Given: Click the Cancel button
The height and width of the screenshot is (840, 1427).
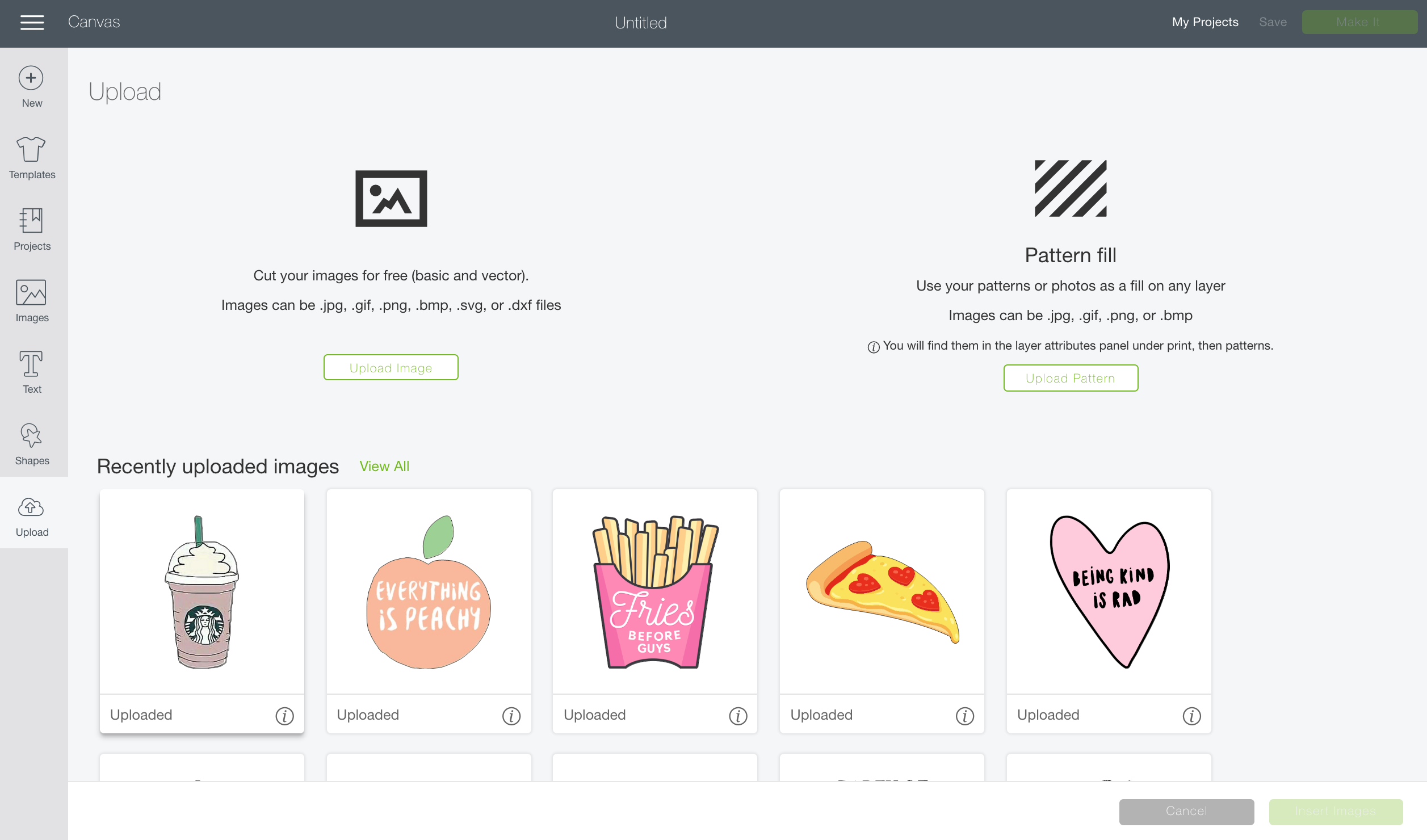Looking at the screenshot, I should click(1186, 812).
